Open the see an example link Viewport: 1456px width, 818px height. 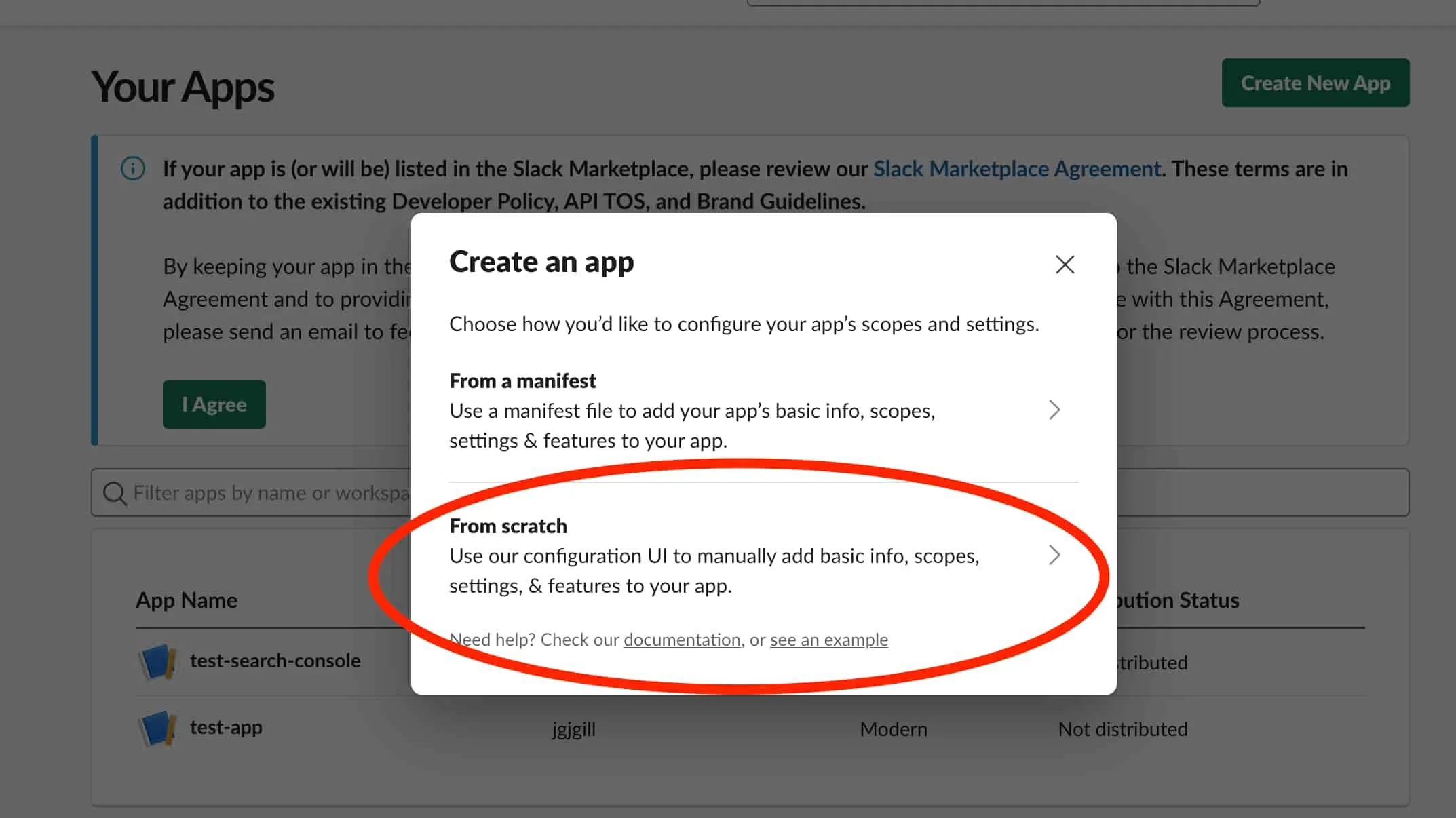tap(828, 640)
